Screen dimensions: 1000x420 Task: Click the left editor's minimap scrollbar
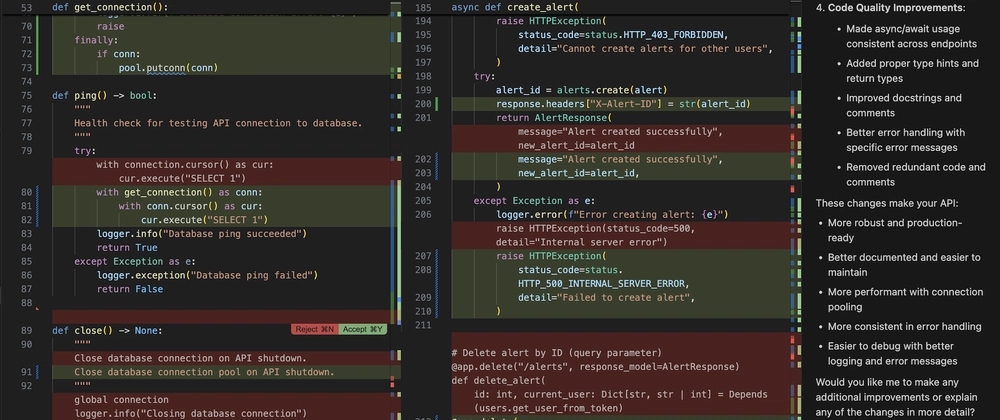[395, 210]
